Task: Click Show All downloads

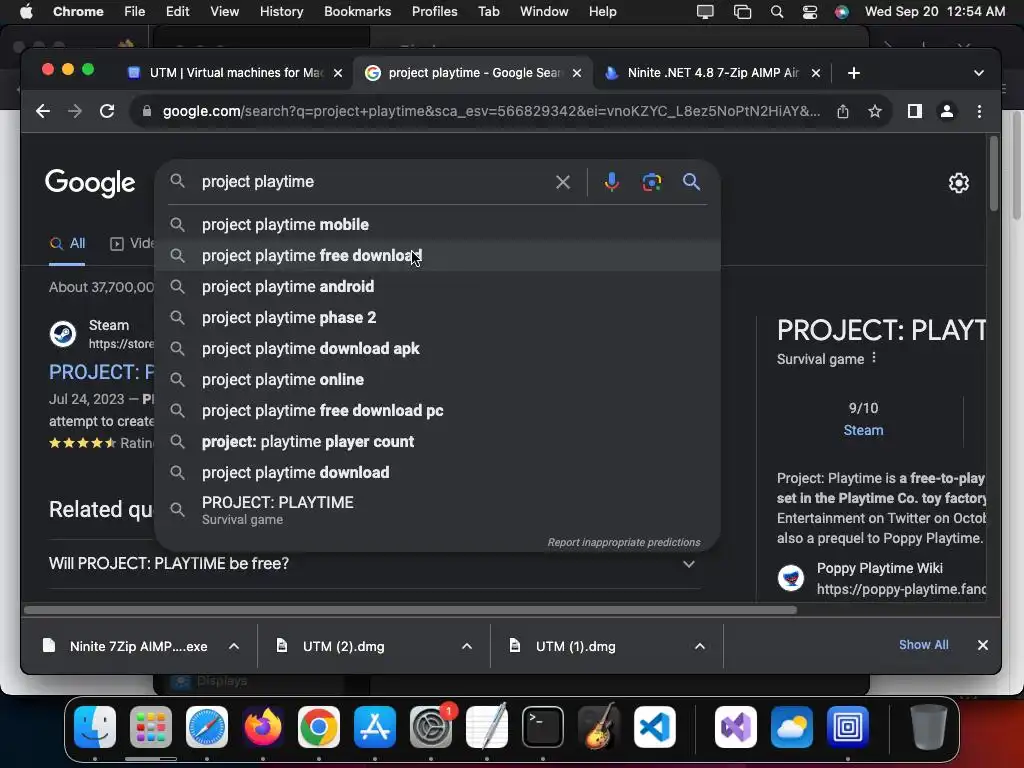Action: [x=923, y=645]
